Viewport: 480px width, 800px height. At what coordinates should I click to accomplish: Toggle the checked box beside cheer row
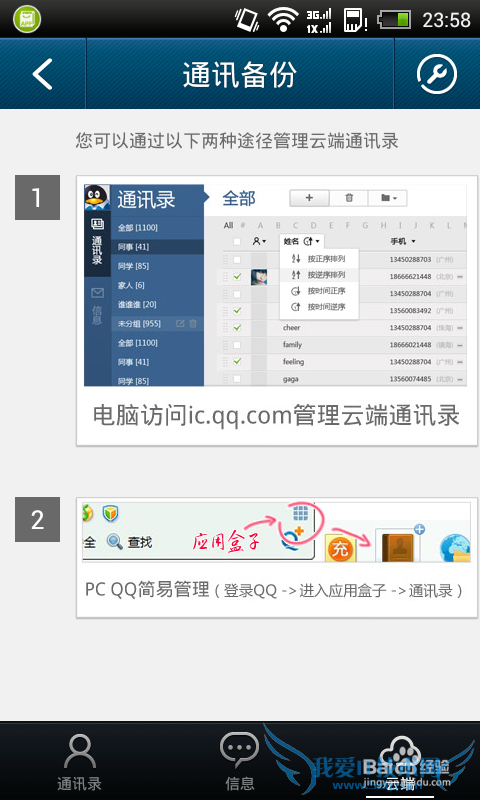coord(237,328)
